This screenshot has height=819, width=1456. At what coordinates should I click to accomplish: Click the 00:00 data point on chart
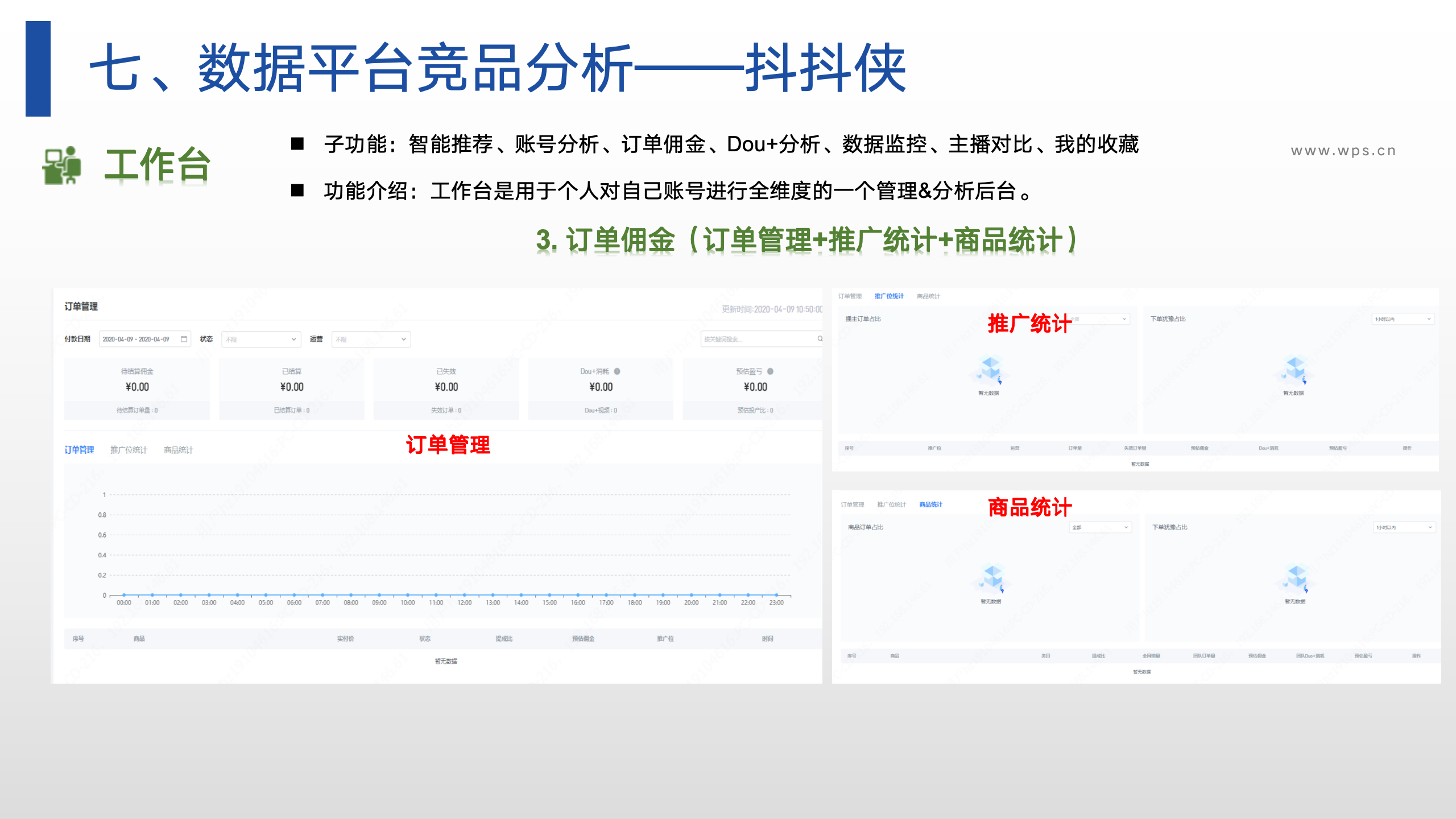(x=124, y=595)
